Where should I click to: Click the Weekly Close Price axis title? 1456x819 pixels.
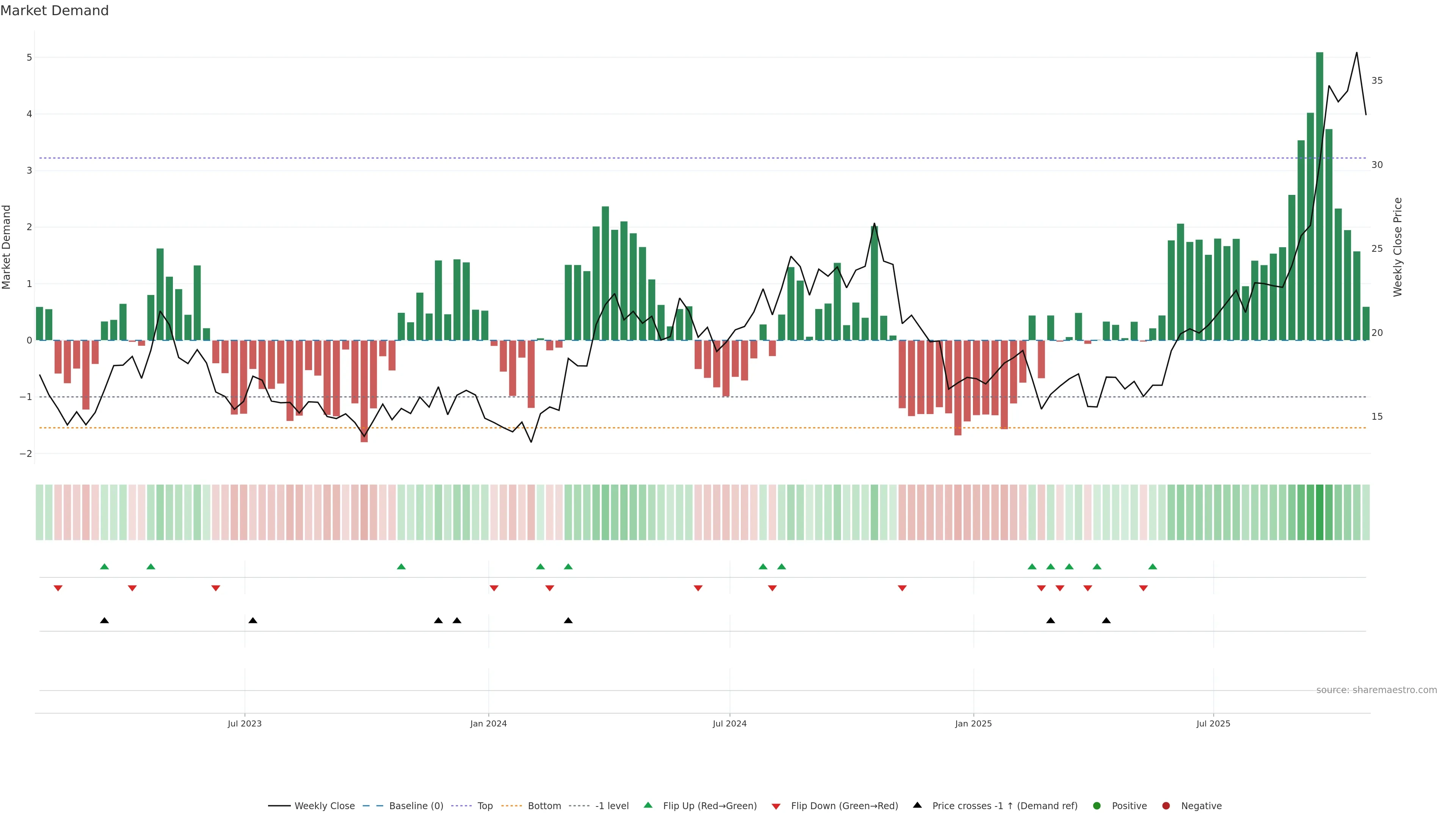pos(1398,247)
